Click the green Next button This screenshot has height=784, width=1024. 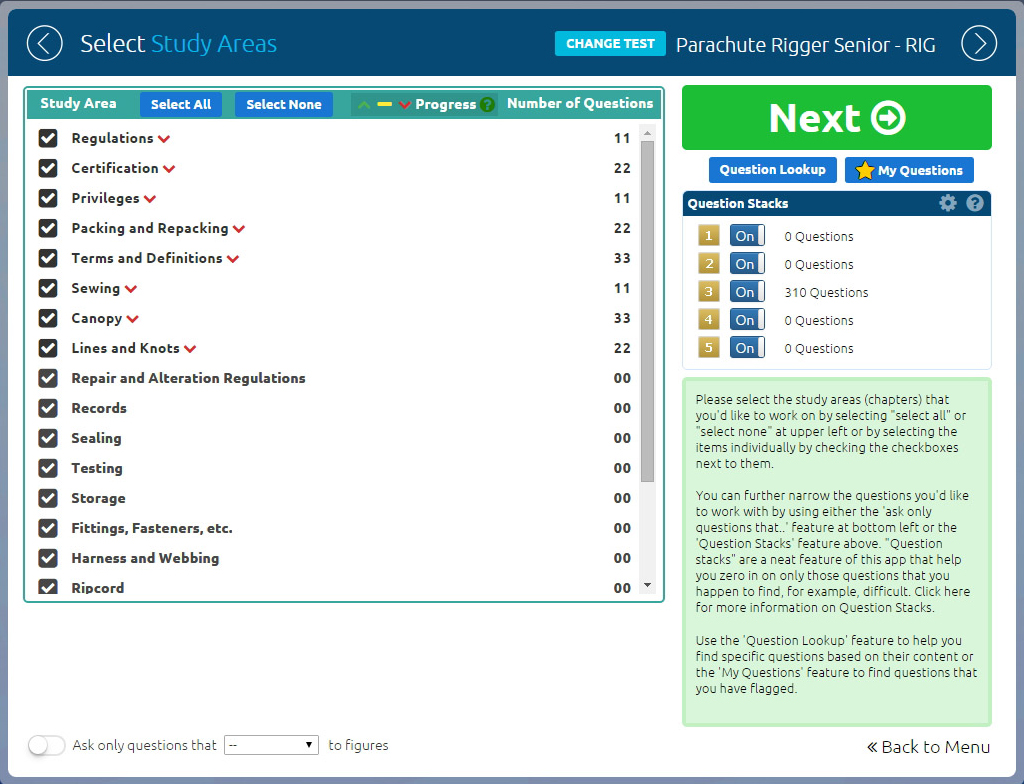[837, 118]
